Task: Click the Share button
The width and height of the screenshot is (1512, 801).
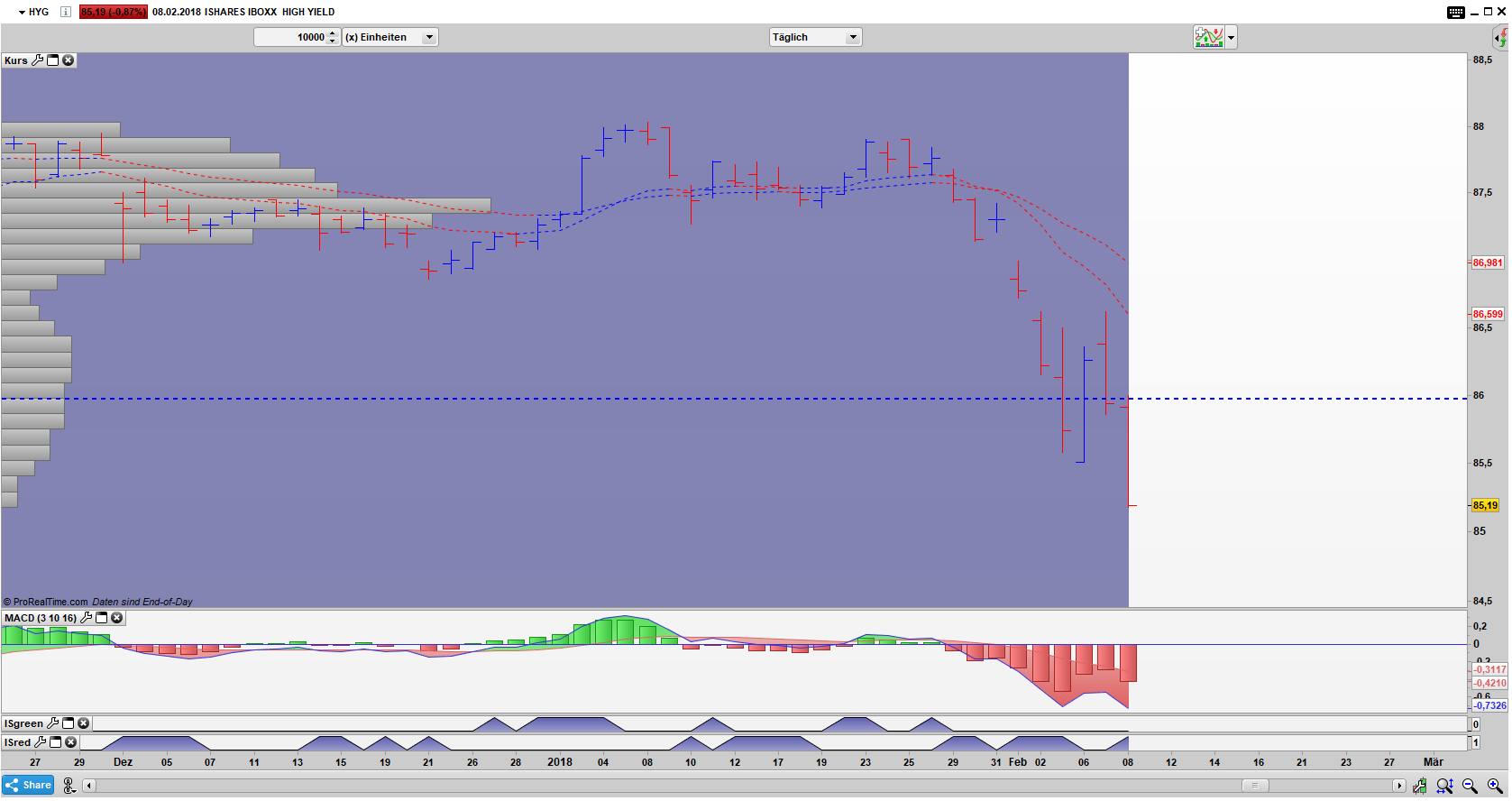Action: [x=28, y=785]
